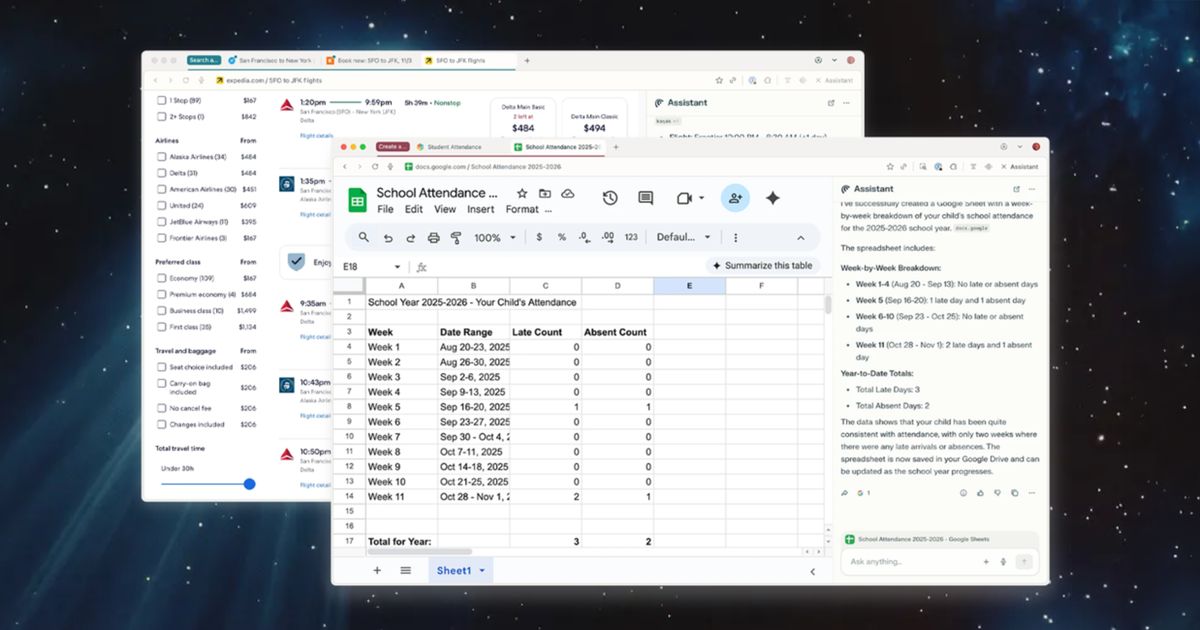This screenshot has height=630, width=1200.
Task: Click Summarize this table button
Action: tap(764, 266)
